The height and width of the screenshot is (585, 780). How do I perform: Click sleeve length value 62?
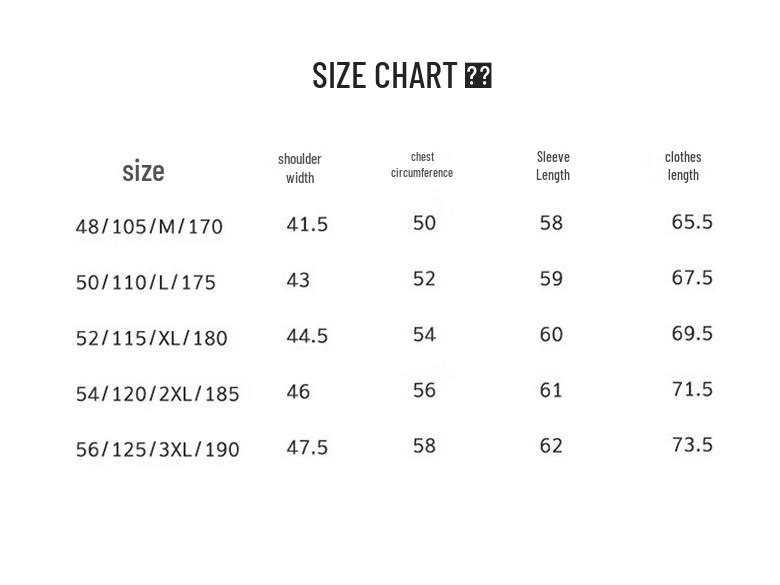click(x=551, y=446)
